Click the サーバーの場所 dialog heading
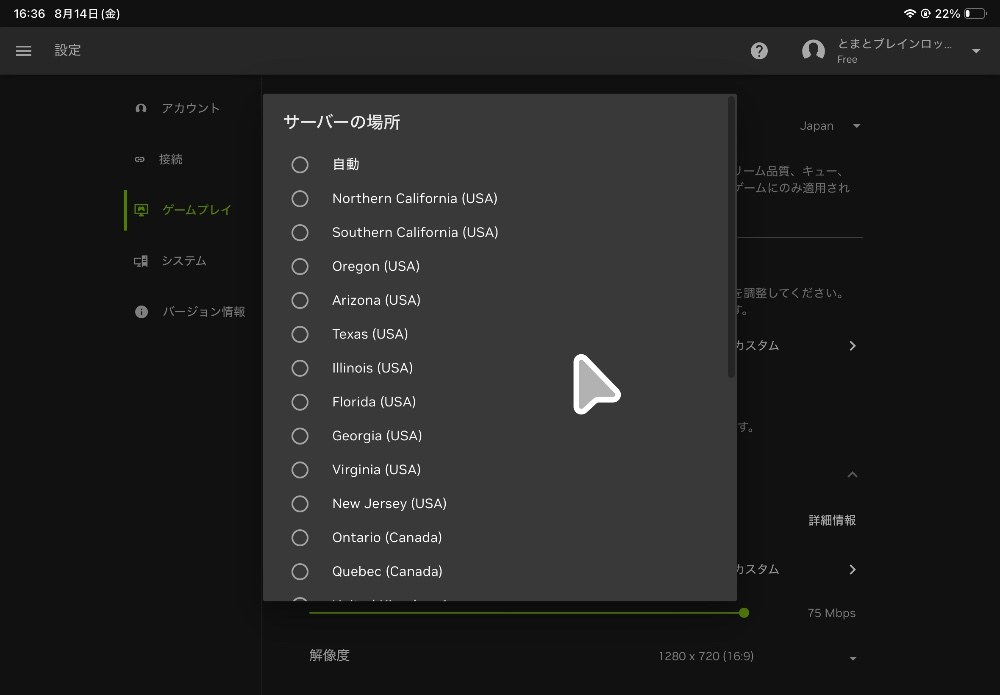The height and width of the screenshot is (695, 1000). [x=342, y=122]
